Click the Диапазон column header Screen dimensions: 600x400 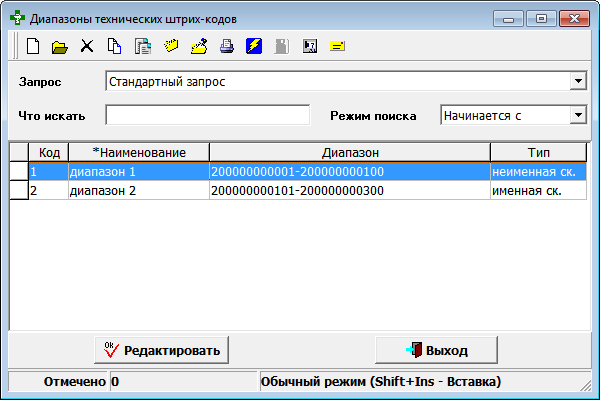[350, 152]
